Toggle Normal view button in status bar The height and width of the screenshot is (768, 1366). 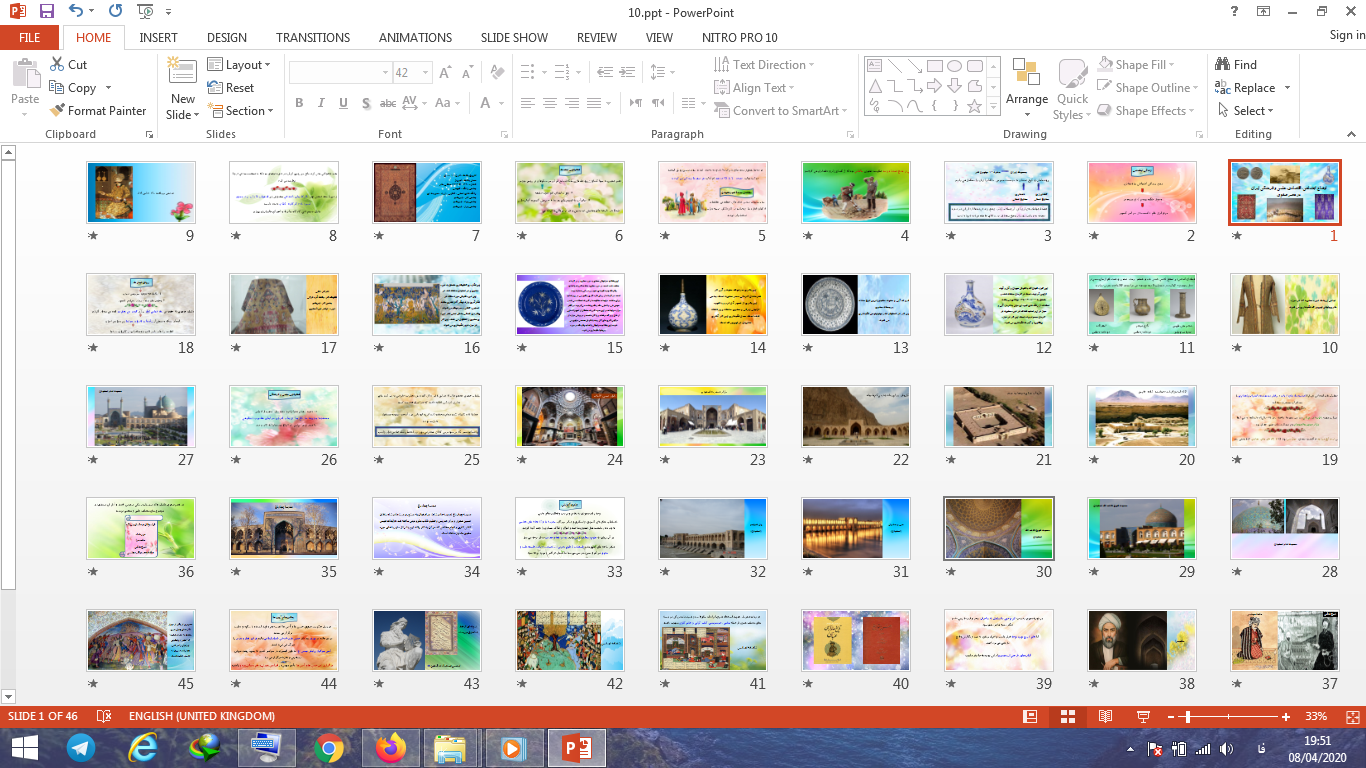tap(1030, 717)
